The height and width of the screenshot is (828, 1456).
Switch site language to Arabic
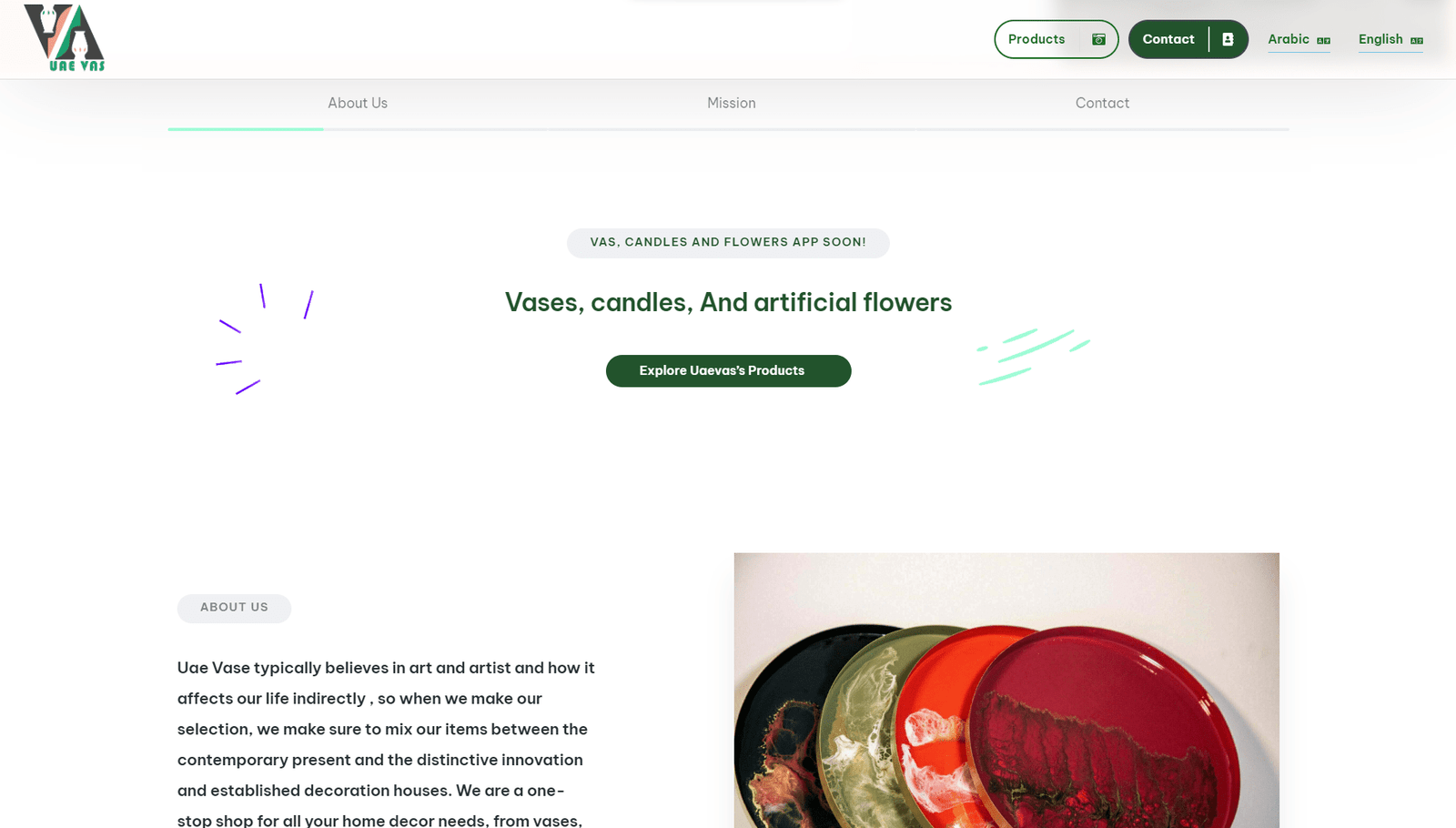tap(1299, 39)
